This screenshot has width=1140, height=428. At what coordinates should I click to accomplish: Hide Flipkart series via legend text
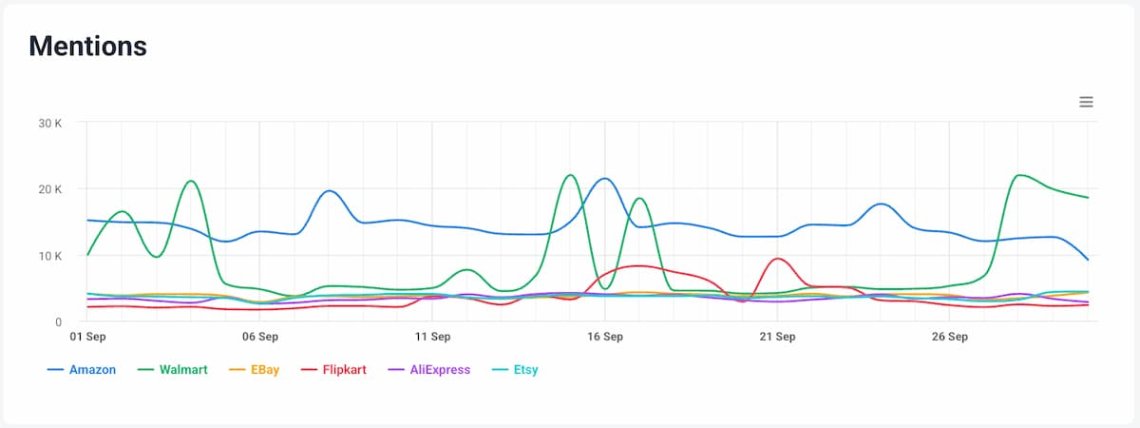coord(344,370)
